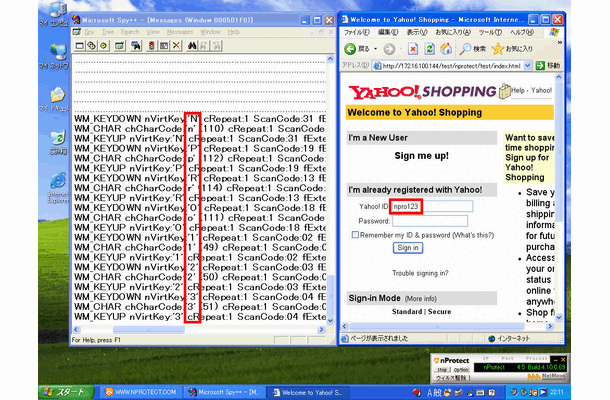
Task: Open the ツール(T) menu in Internet Explorer
Action: tap(490, 32)
